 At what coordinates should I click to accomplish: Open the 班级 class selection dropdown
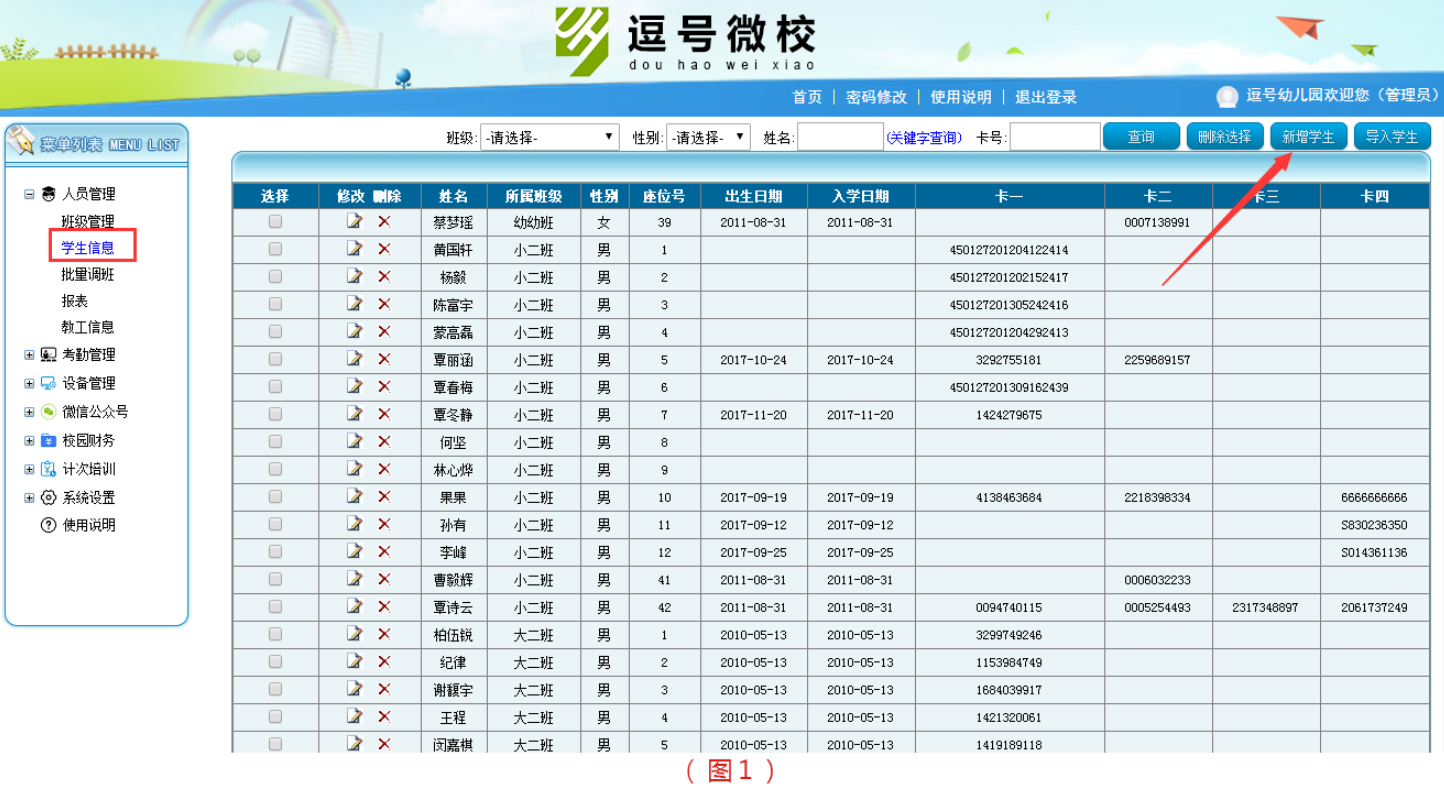point(551,136)
